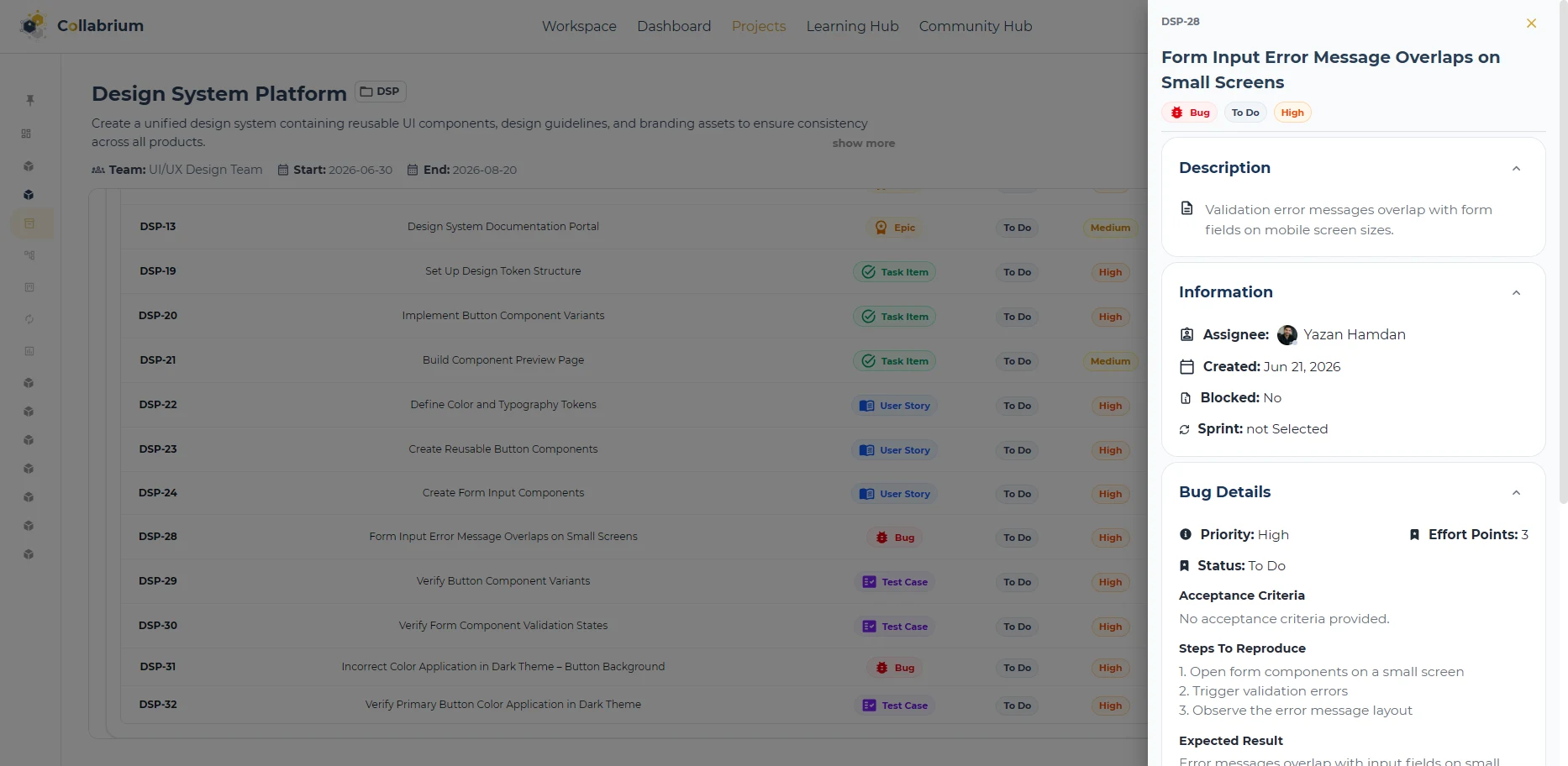Click the To Do status pill in panel header
The image size is (1568, 766).
point(1245,113)
